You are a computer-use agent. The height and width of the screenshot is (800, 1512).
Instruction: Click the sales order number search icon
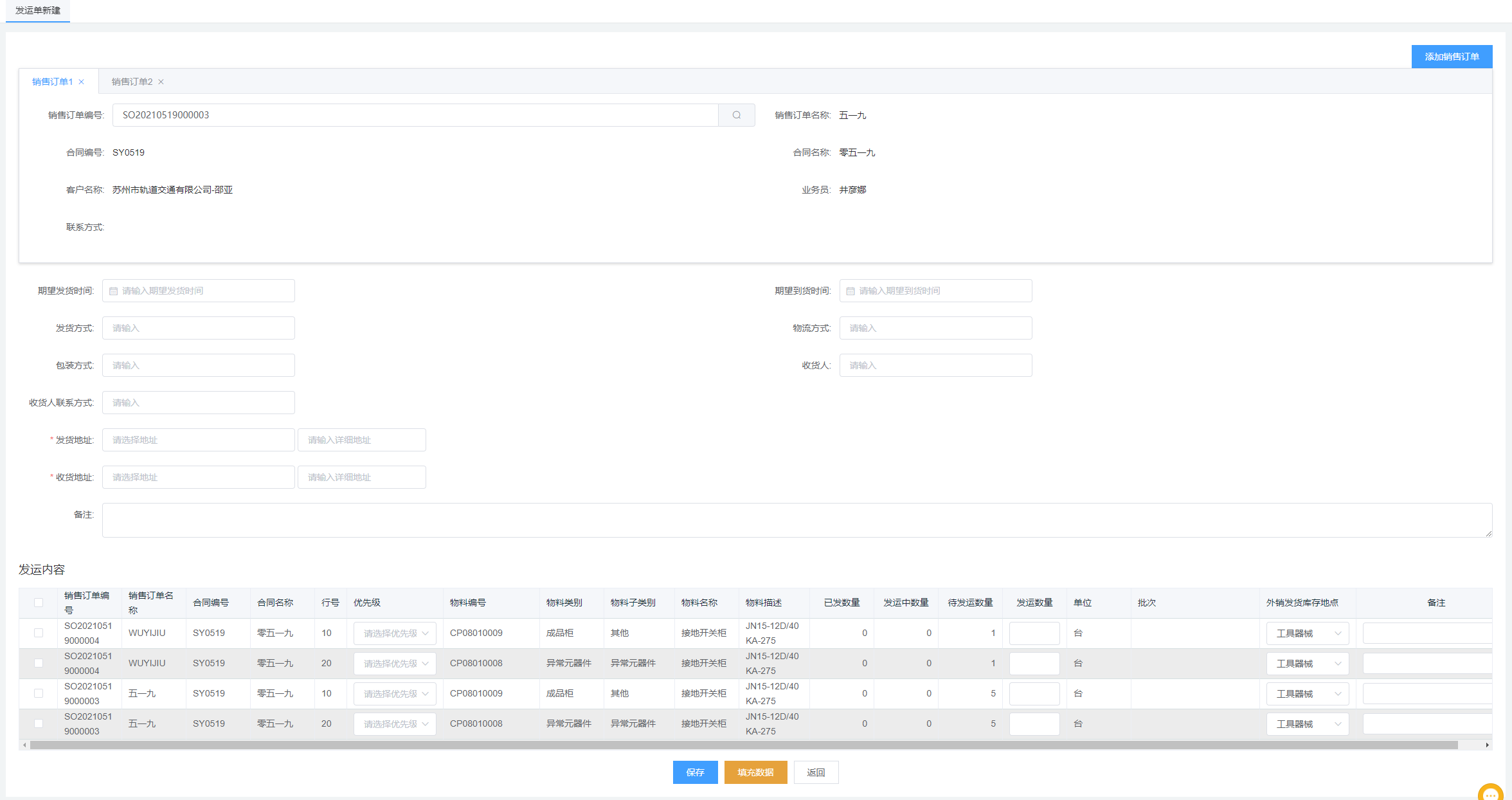click(736, 115)
